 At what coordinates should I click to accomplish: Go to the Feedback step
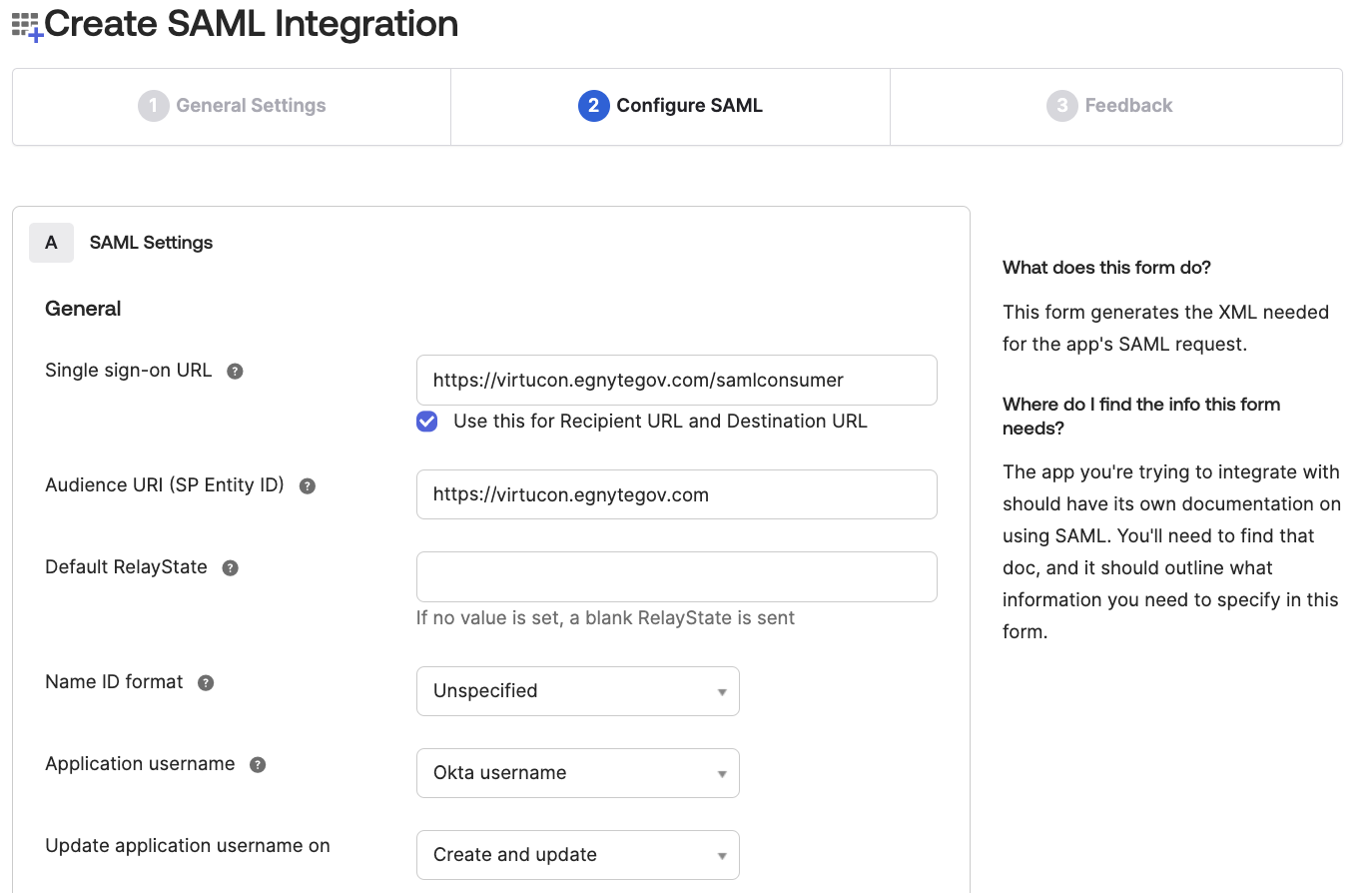click(x=1115, y=105)
